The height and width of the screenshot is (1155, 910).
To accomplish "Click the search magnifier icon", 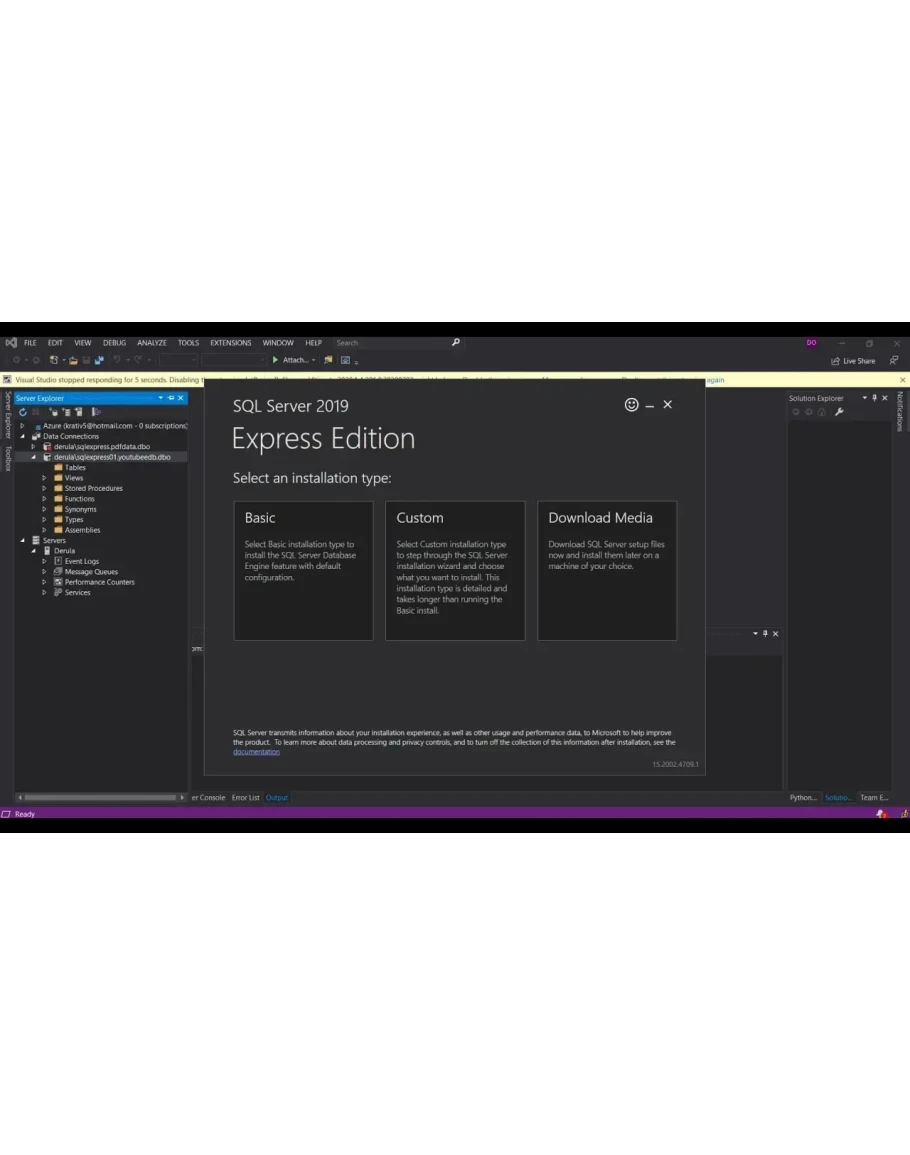I will [456, 343].
